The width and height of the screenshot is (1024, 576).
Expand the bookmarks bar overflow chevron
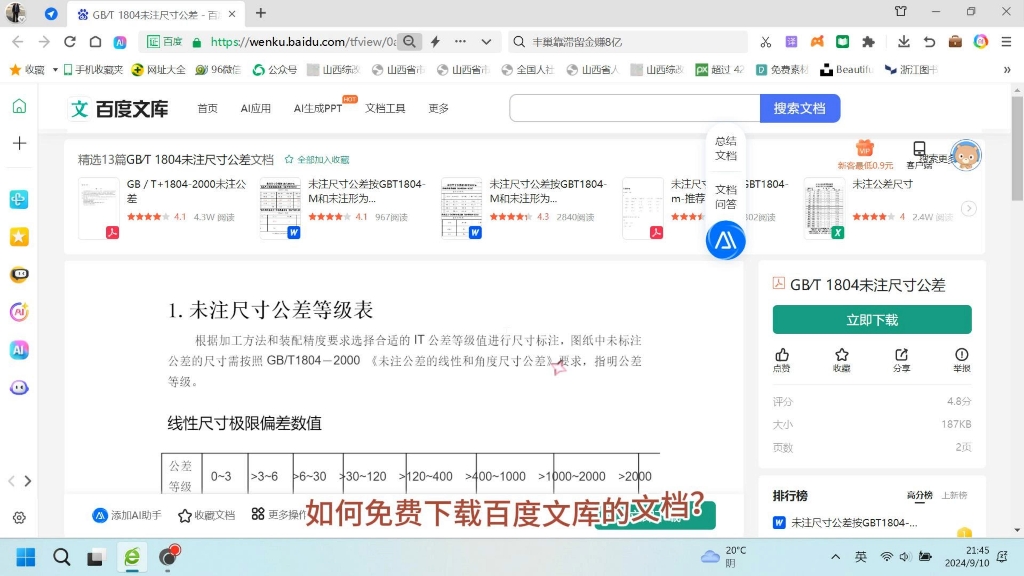pos(1007,70)
